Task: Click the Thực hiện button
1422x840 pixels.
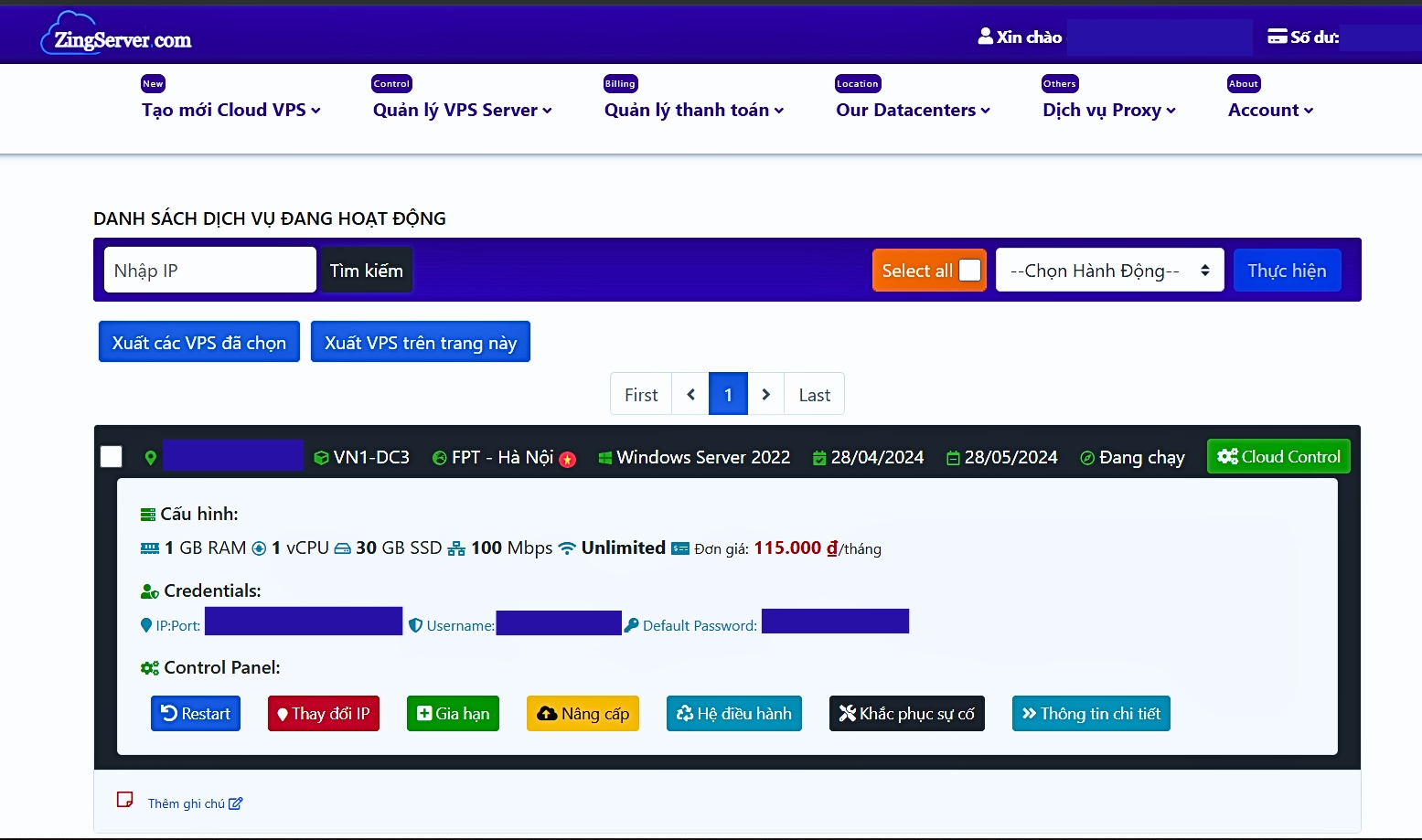Action: [x=1287, y=271]
